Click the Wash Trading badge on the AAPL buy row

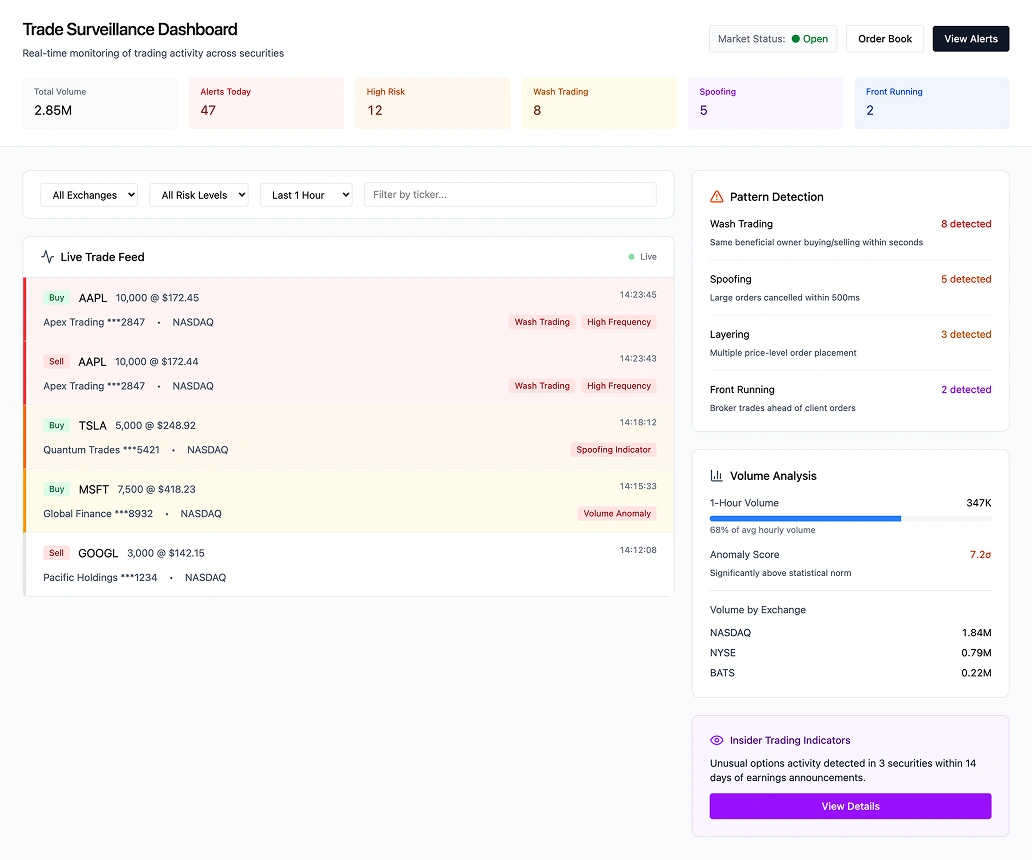tap(542, 322)
